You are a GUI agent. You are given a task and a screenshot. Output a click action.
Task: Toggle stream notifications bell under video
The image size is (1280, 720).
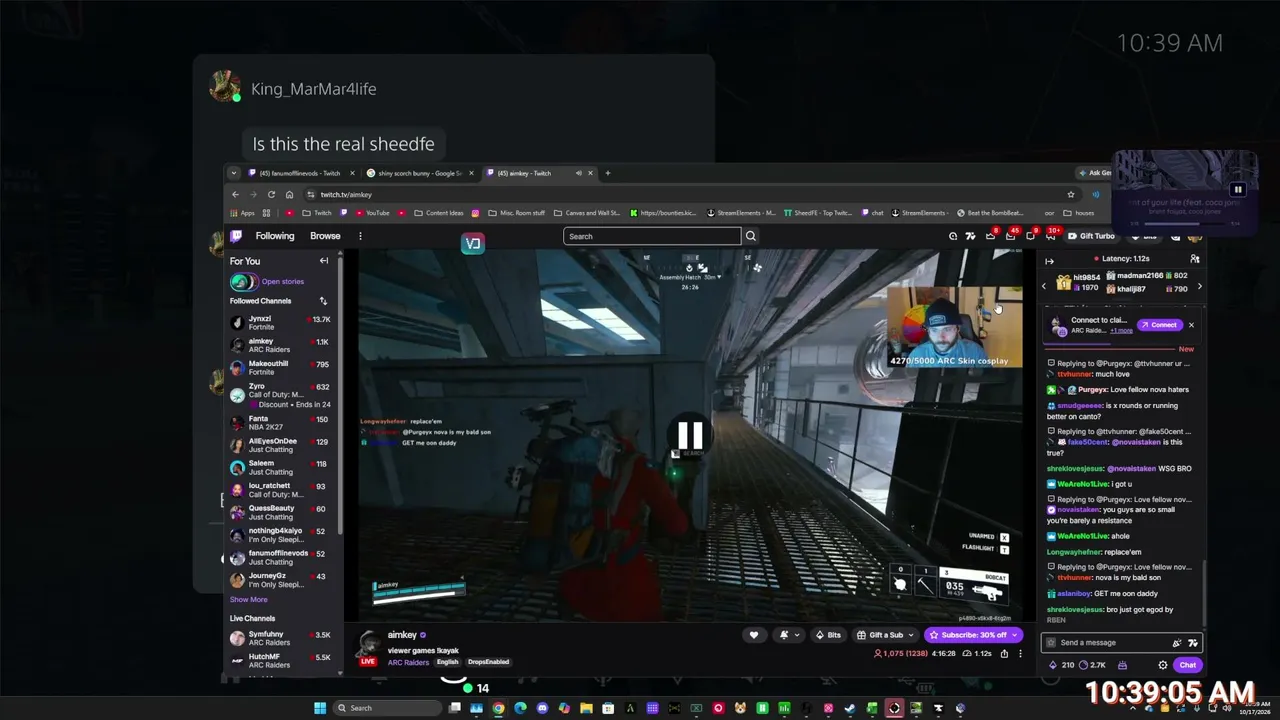click(787, 634)
